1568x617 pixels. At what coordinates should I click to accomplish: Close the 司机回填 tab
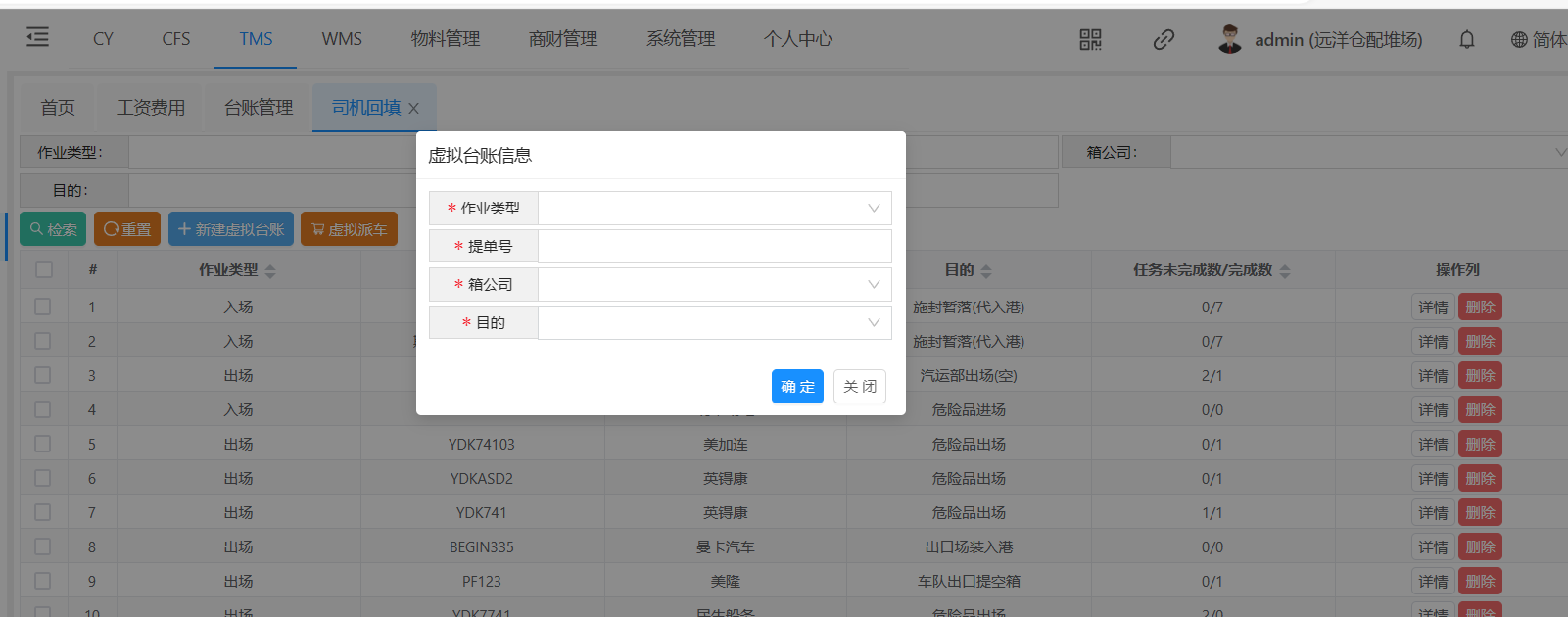tap(414, 109)
